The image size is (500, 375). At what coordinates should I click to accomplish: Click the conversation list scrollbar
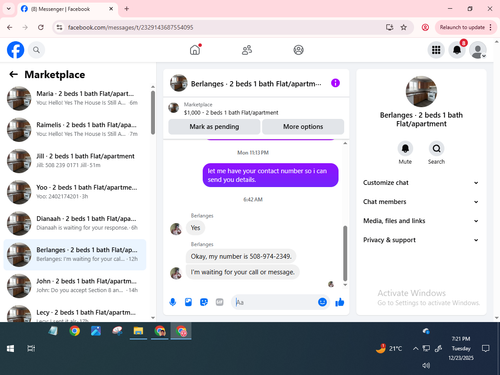click(153, 113)
